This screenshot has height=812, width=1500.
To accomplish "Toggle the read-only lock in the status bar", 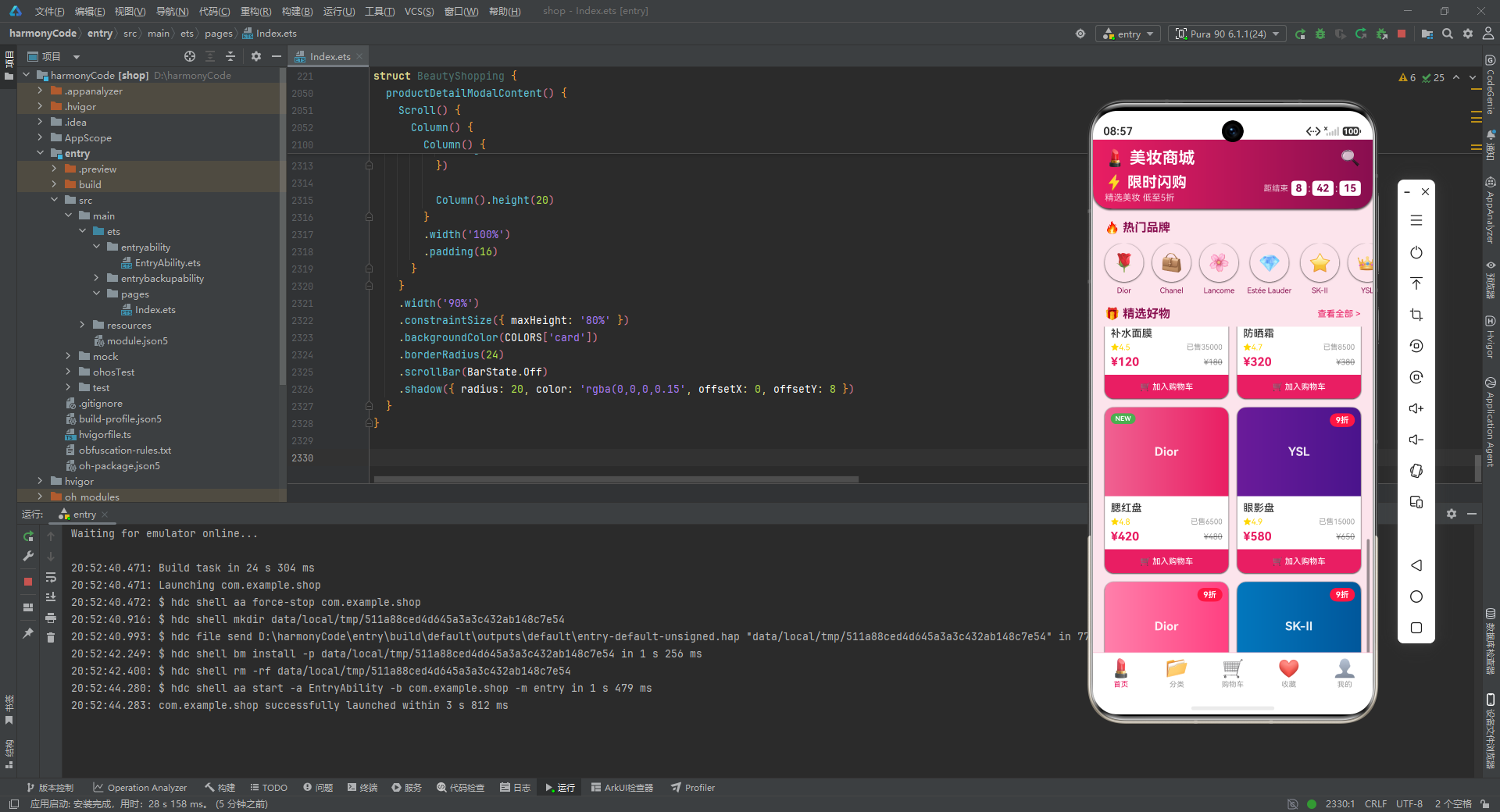I will pyautogui.click(x=1484, y=803).
